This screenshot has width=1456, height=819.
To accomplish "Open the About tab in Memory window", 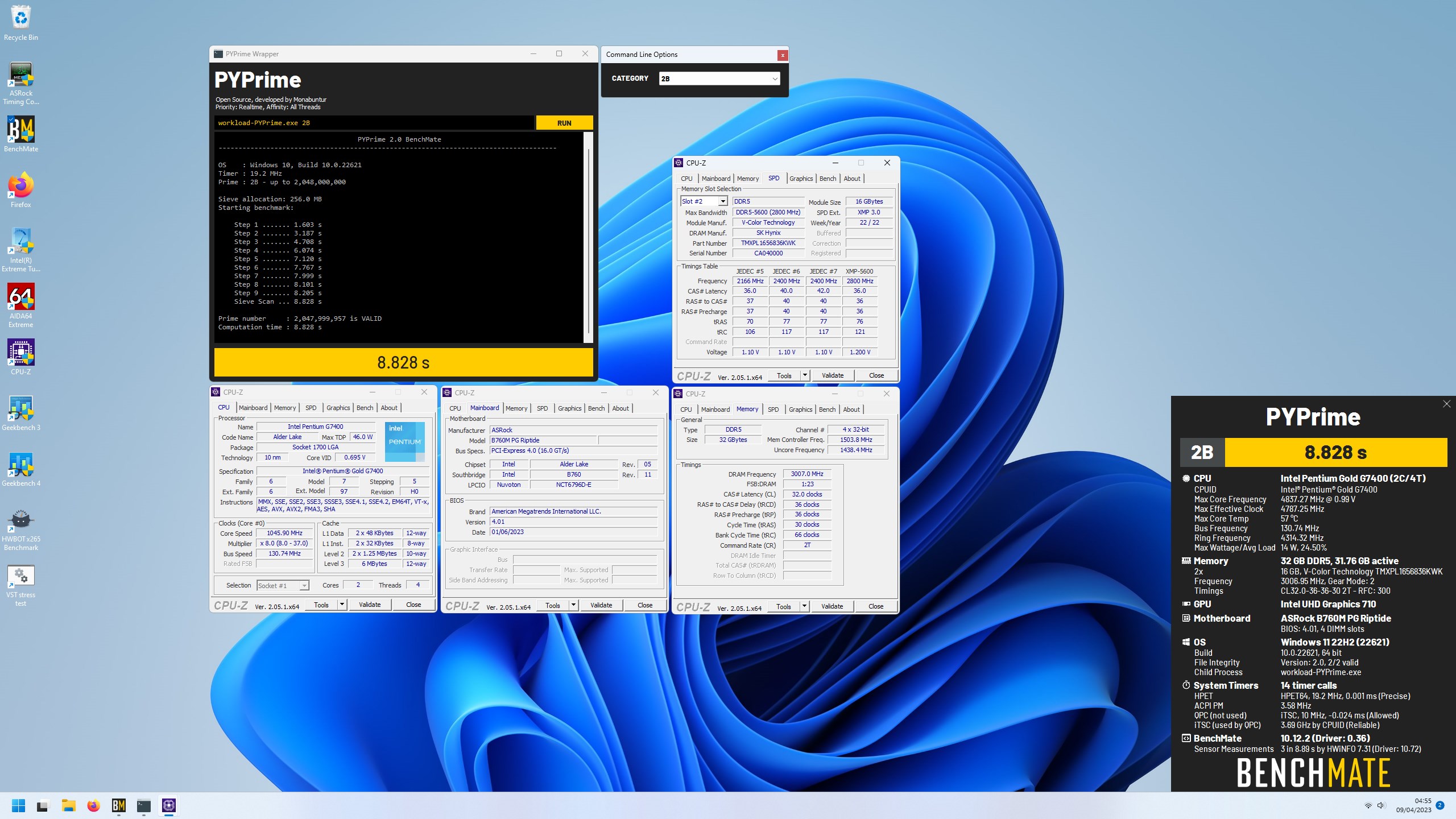I will [851, 409].
